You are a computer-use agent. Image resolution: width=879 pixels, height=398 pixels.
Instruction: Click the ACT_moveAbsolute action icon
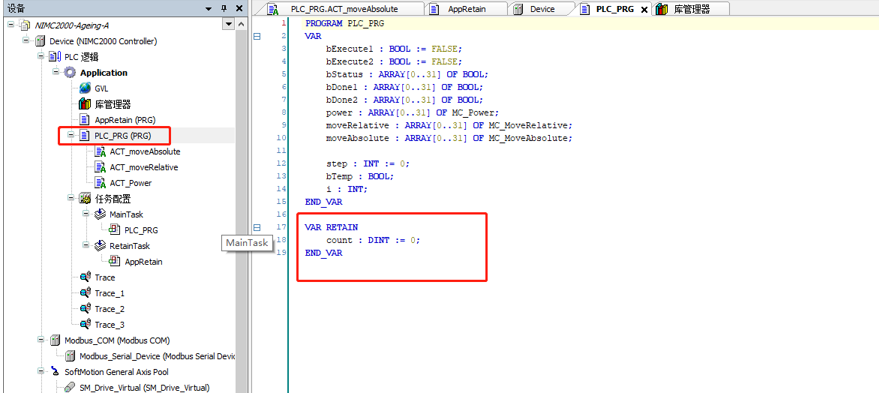click(100, 151)
